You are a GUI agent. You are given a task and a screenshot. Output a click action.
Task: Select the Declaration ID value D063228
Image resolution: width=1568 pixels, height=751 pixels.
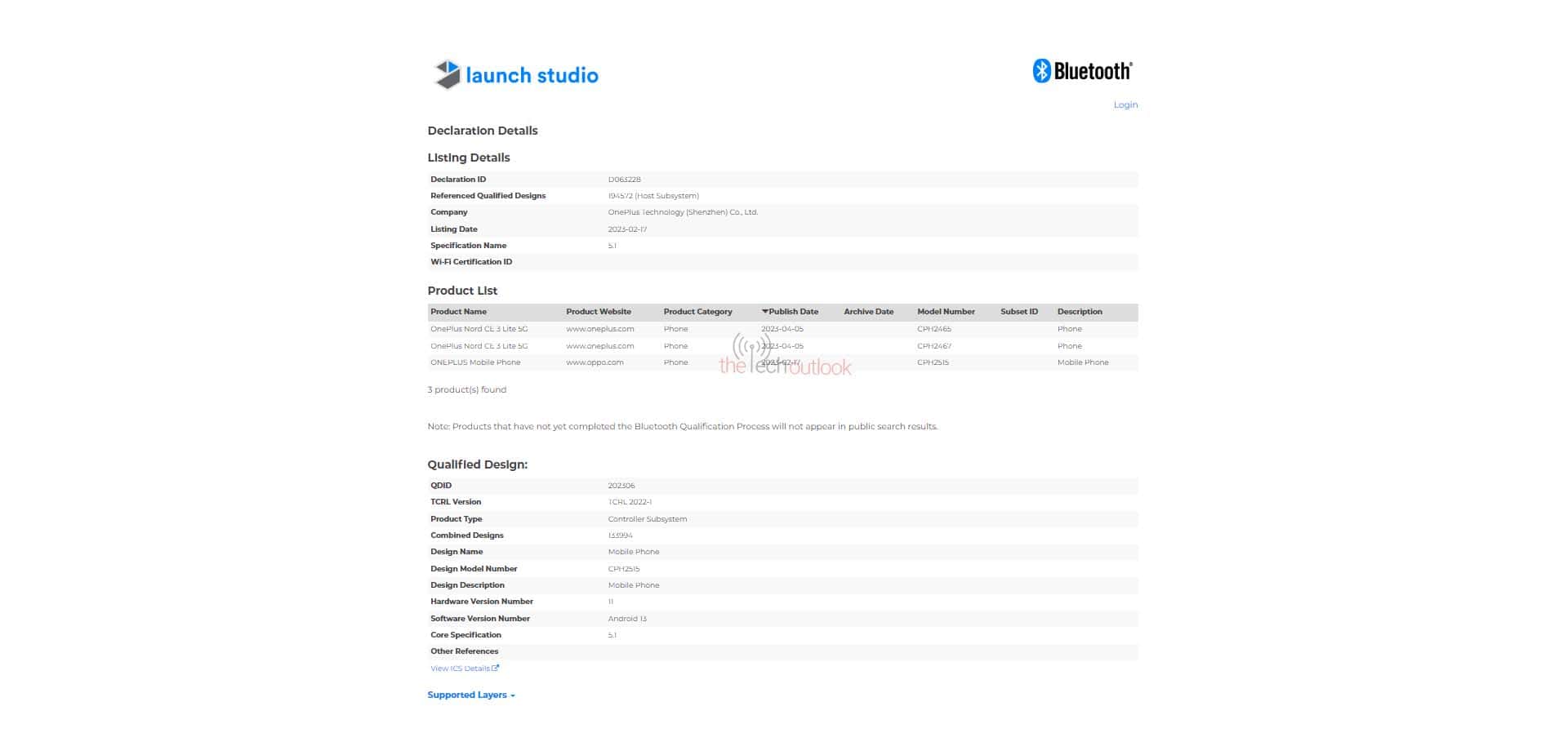tap(624, 180)
